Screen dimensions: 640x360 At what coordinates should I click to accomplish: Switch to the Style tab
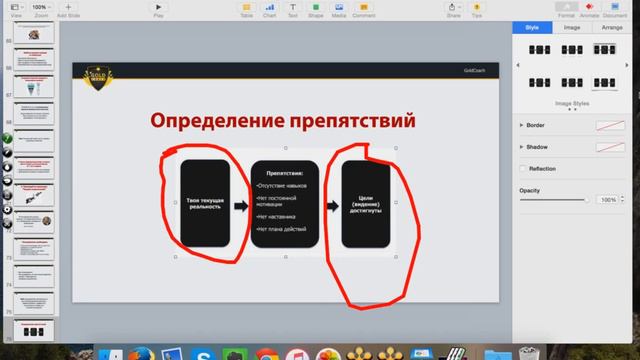(x=532, y=27)
